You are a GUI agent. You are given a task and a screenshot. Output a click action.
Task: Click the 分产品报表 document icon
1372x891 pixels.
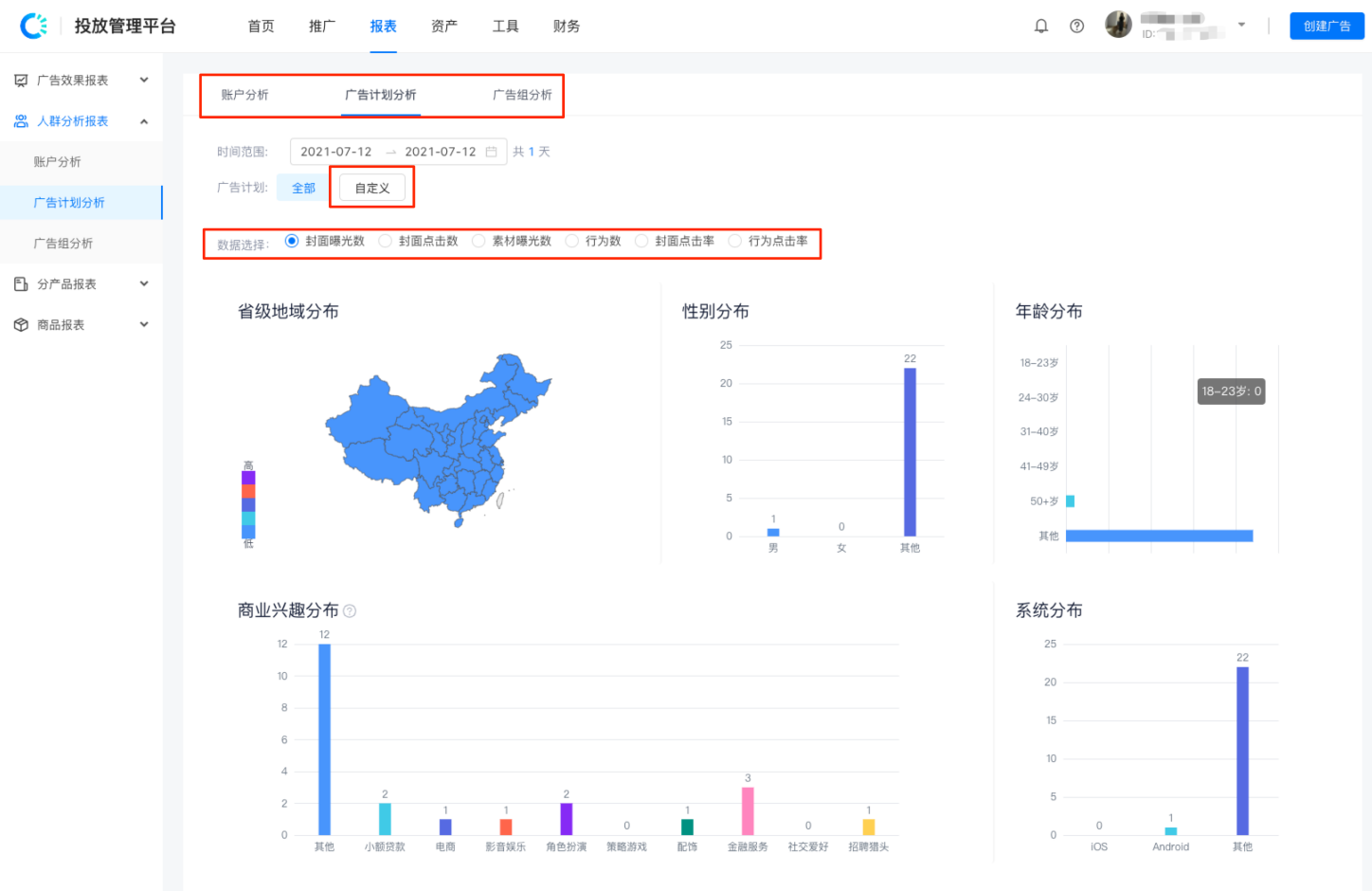pos(21,284)
